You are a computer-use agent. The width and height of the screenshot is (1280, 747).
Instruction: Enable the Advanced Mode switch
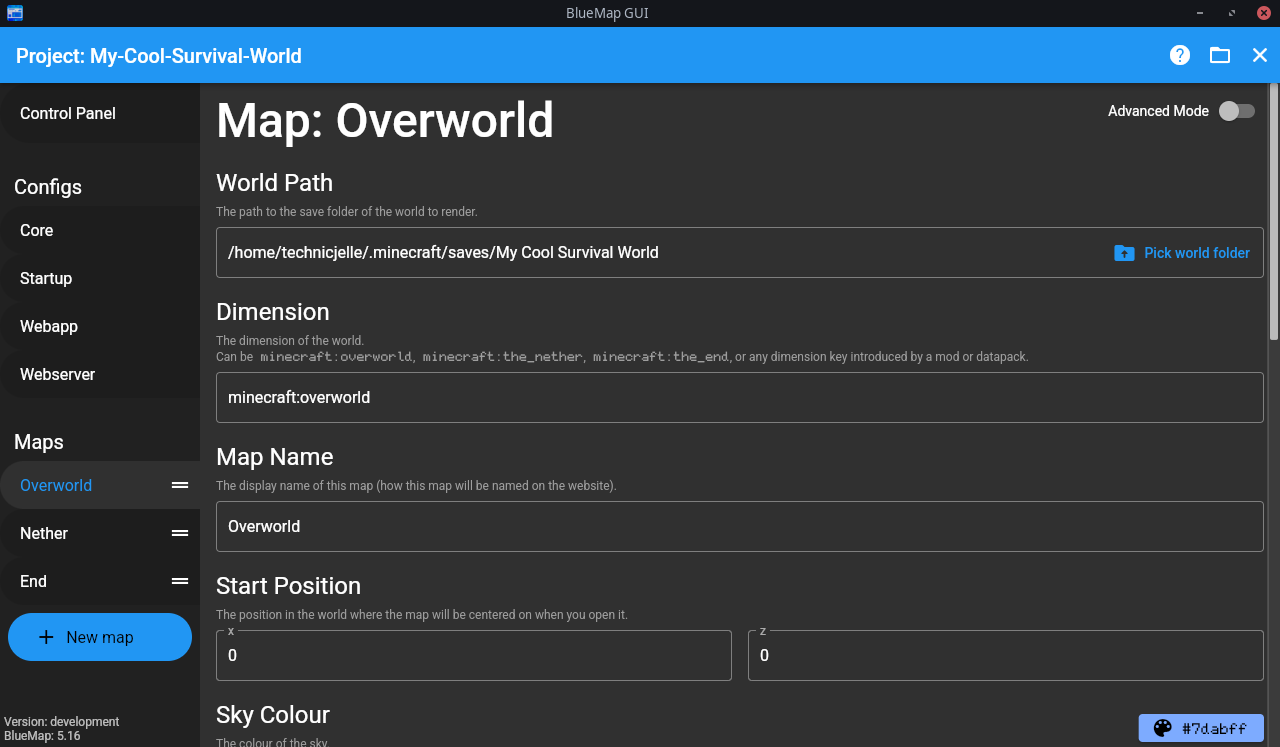click(x=1236, y=111)
